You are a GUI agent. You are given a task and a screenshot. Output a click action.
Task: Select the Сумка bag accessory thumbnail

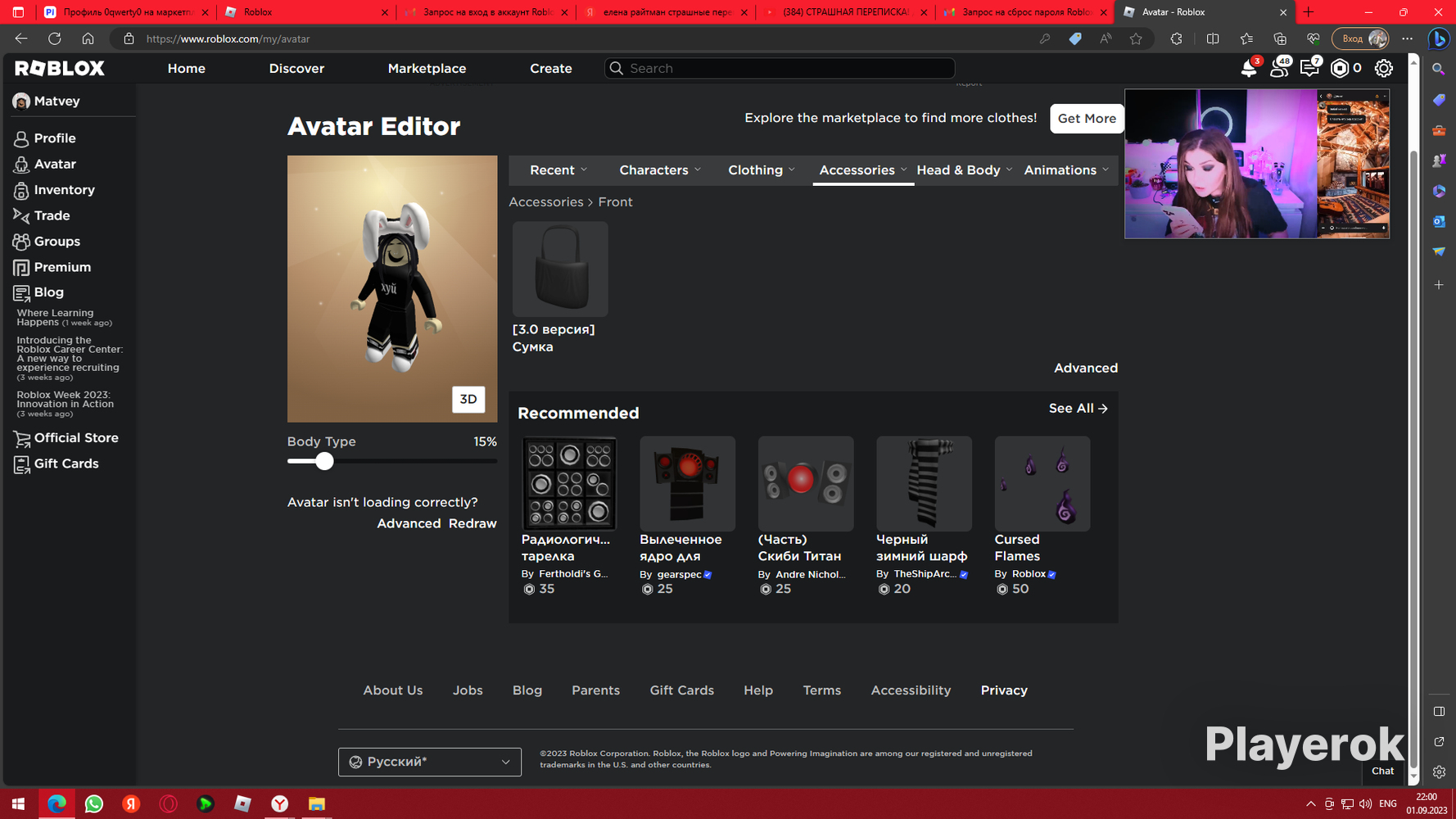click(560, 269)
